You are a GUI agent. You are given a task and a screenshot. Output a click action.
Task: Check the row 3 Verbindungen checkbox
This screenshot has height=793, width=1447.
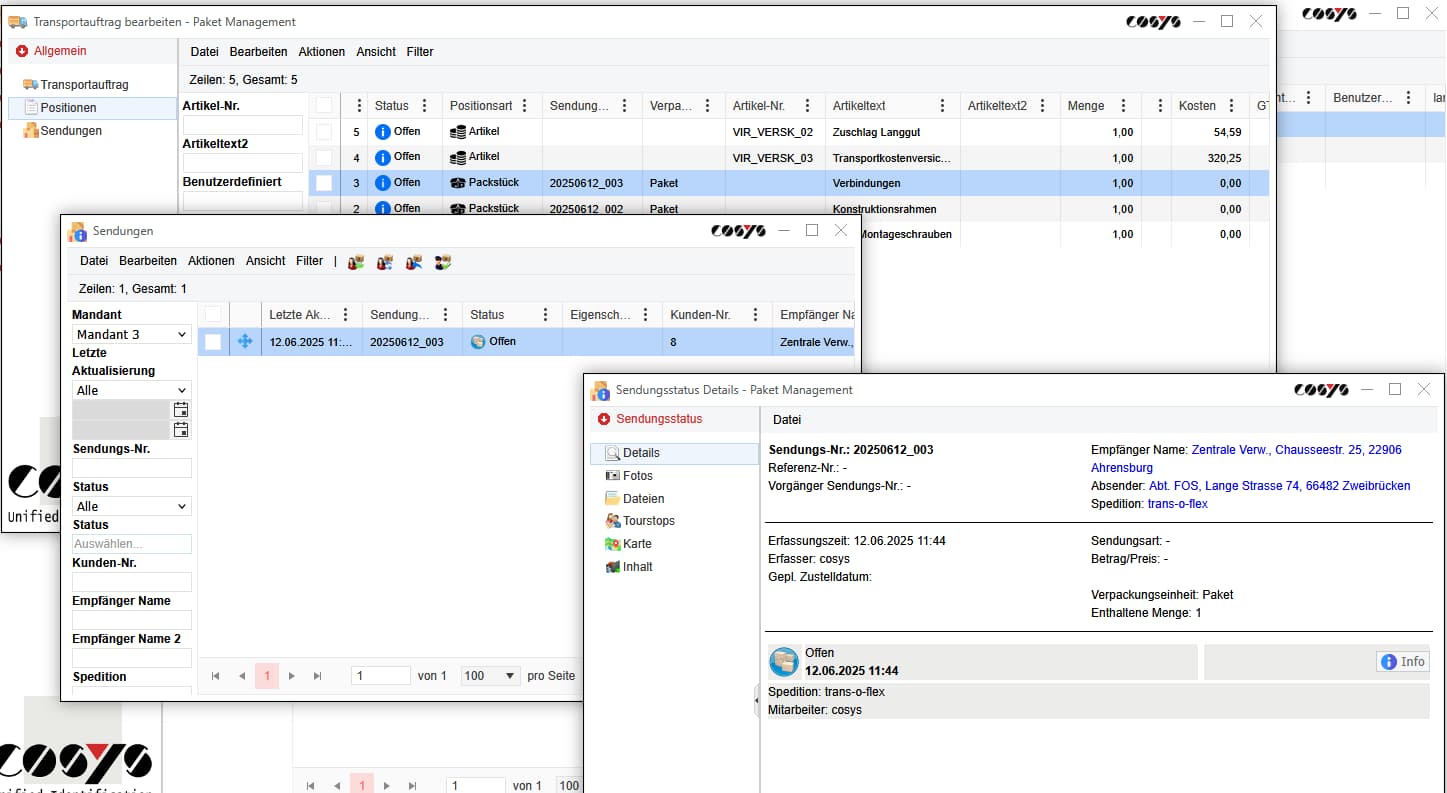tap(324, 183)
